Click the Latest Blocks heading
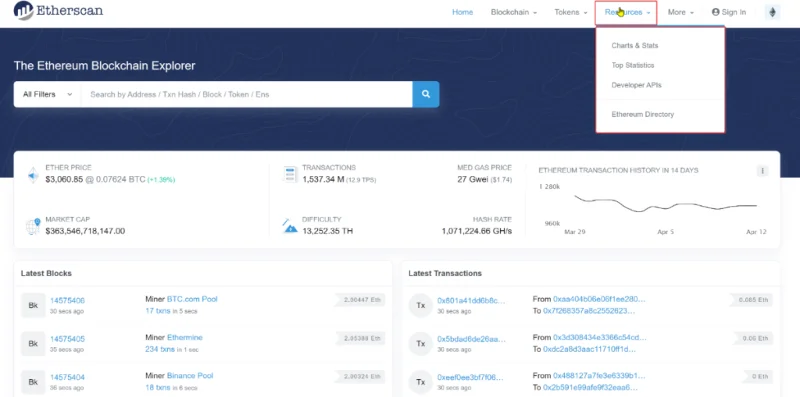This screenshot has height=397, width=800. [x=46, y=274]
